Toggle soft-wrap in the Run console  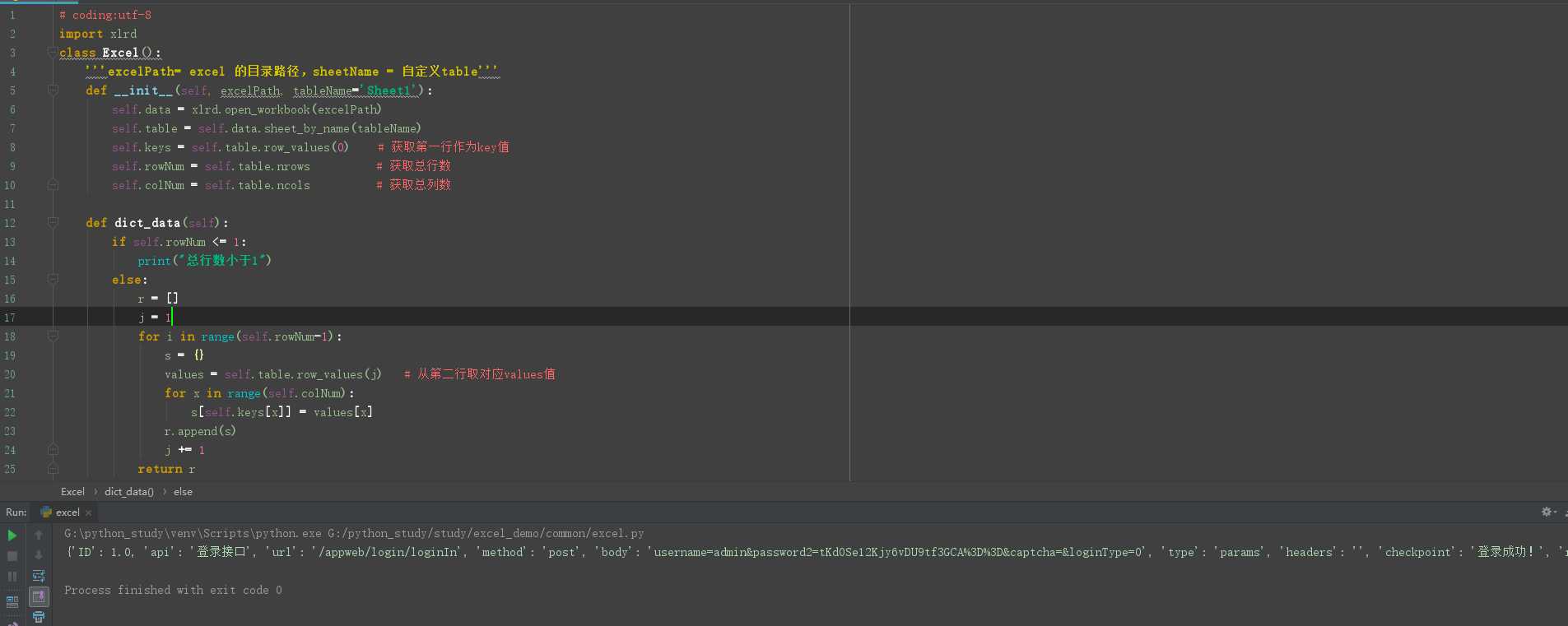coord(39,576)
